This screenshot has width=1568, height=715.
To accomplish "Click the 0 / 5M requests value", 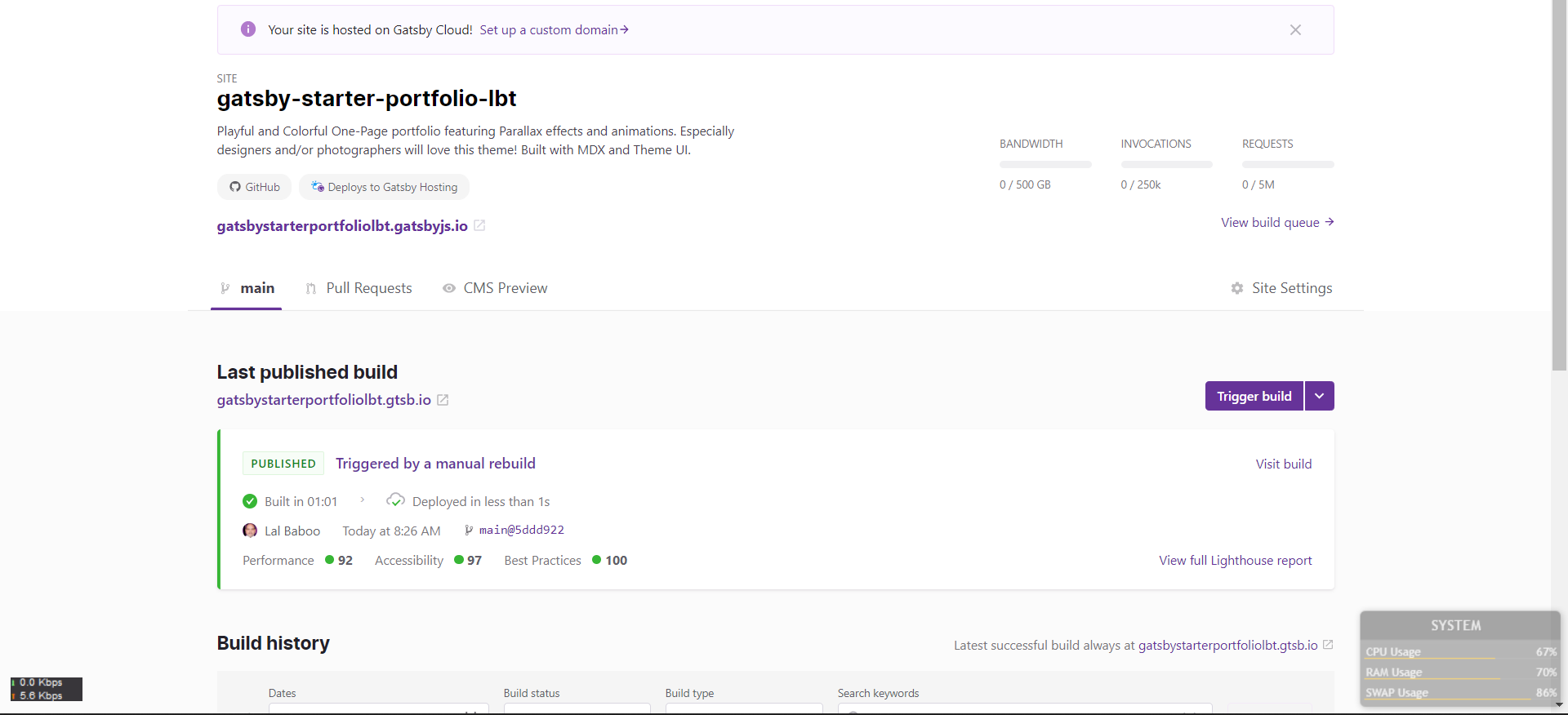I will [1258, 184].
